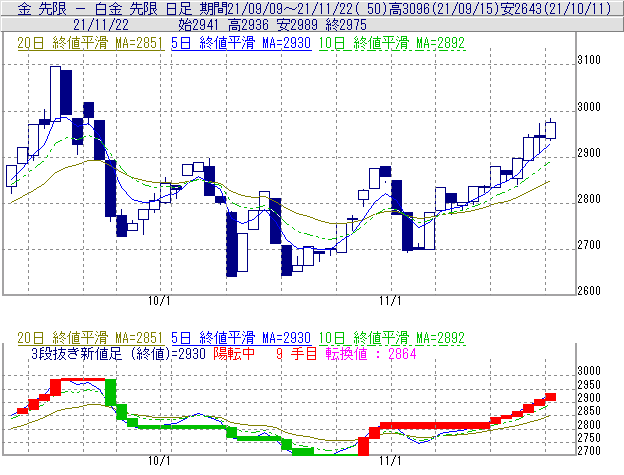The height and width of the screenshot is (475, 624).
Task: Click the lower chart '2950' axis label
Action: (589, 384)
